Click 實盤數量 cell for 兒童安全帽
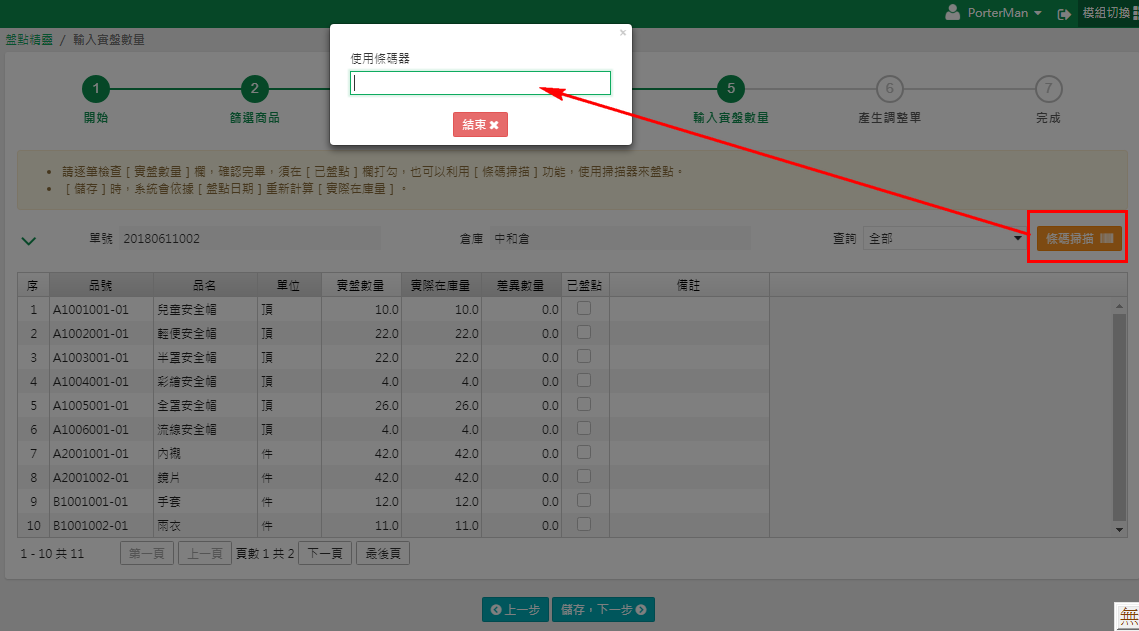The width and height of the screenshot is (1139, 631). pyautogui.click(x=361, y=309)
